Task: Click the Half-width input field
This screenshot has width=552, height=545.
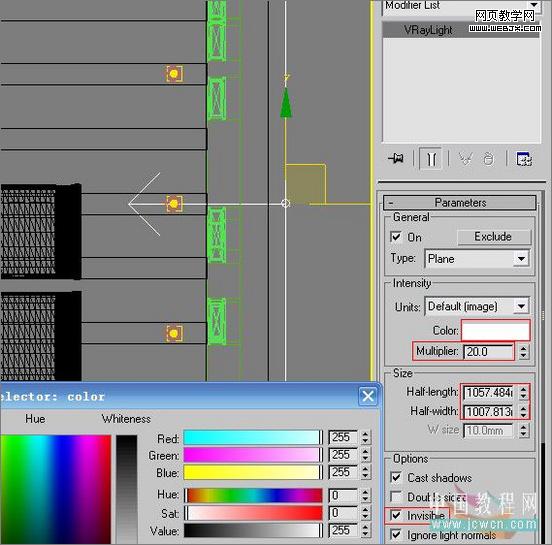Action: pyautogui.click(x=489, y=412)
